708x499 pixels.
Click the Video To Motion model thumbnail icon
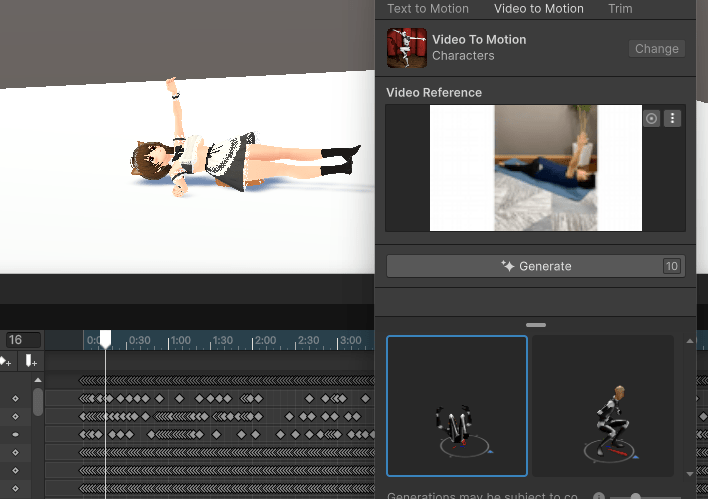coord(407,48)
